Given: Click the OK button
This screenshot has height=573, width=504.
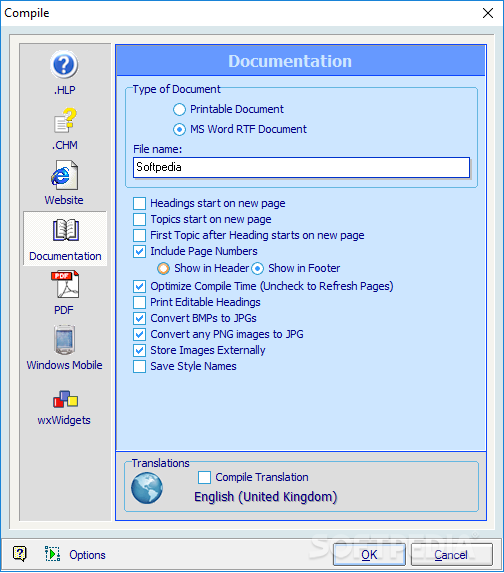Looking at the screenshot, I should (369, 555).
